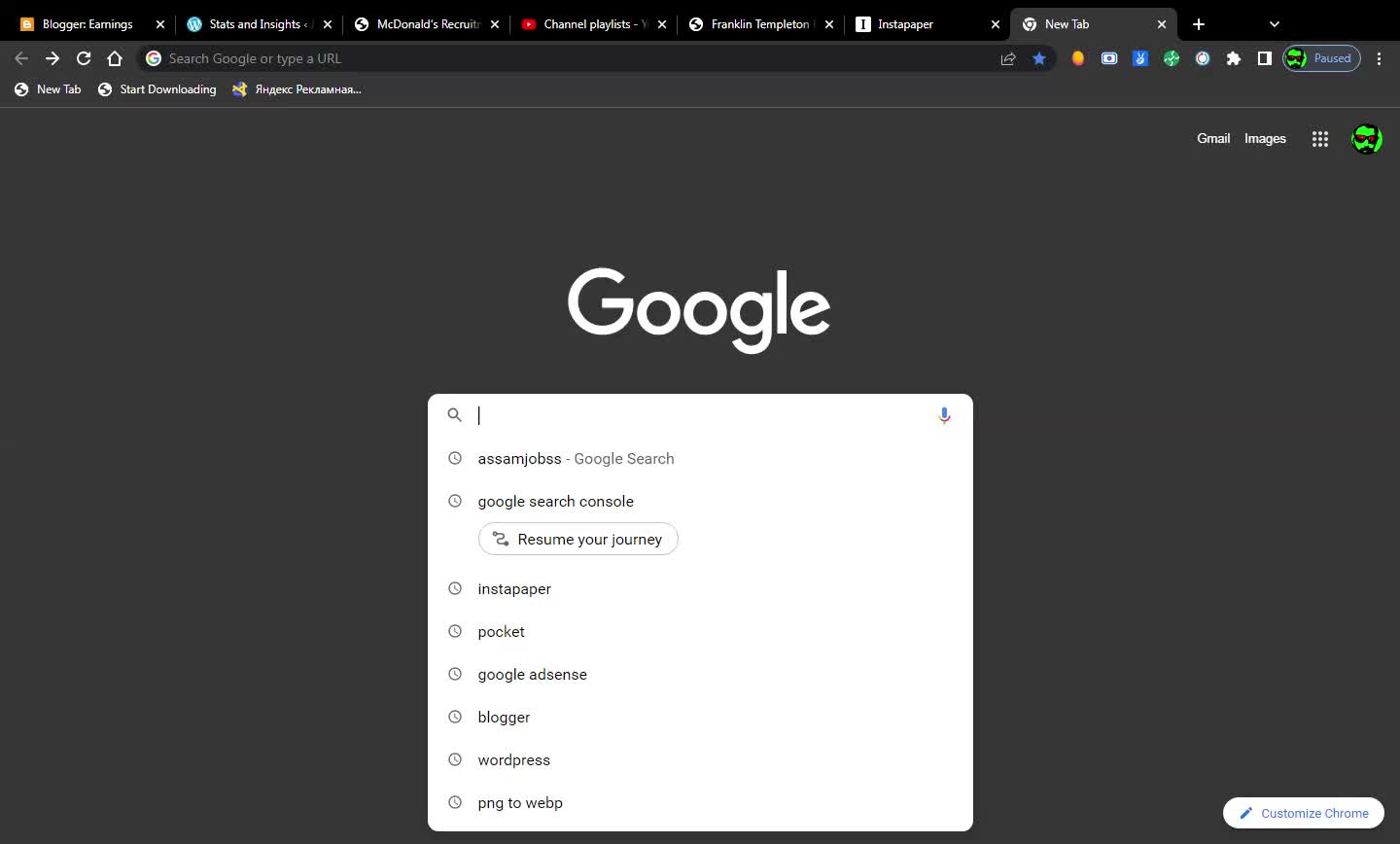Close the Blogger: Earnings tab

coord(160,24)
